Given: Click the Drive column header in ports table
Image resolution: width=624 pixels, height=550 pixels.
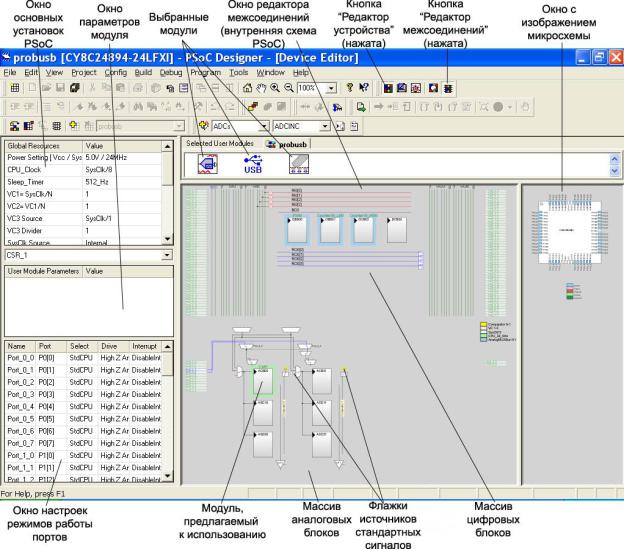Looking at the screenshot, I should [x=114, y=346].
